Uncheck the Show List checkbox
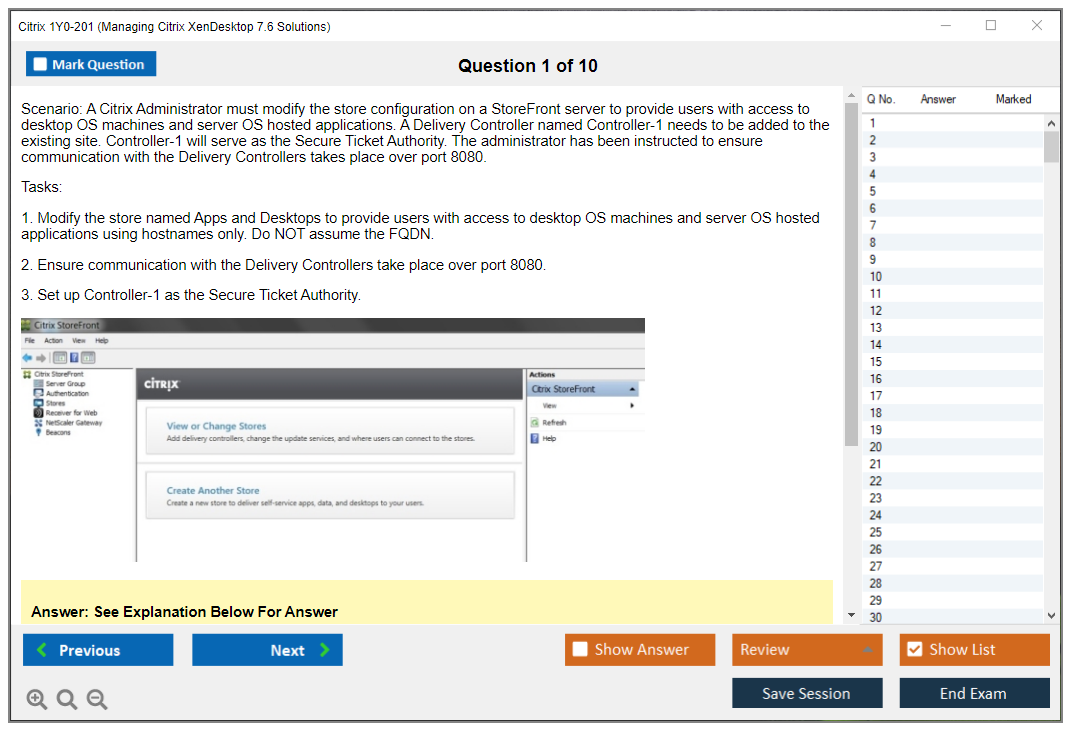Screen dimensions: 1075x735 (x=914, y=650)
